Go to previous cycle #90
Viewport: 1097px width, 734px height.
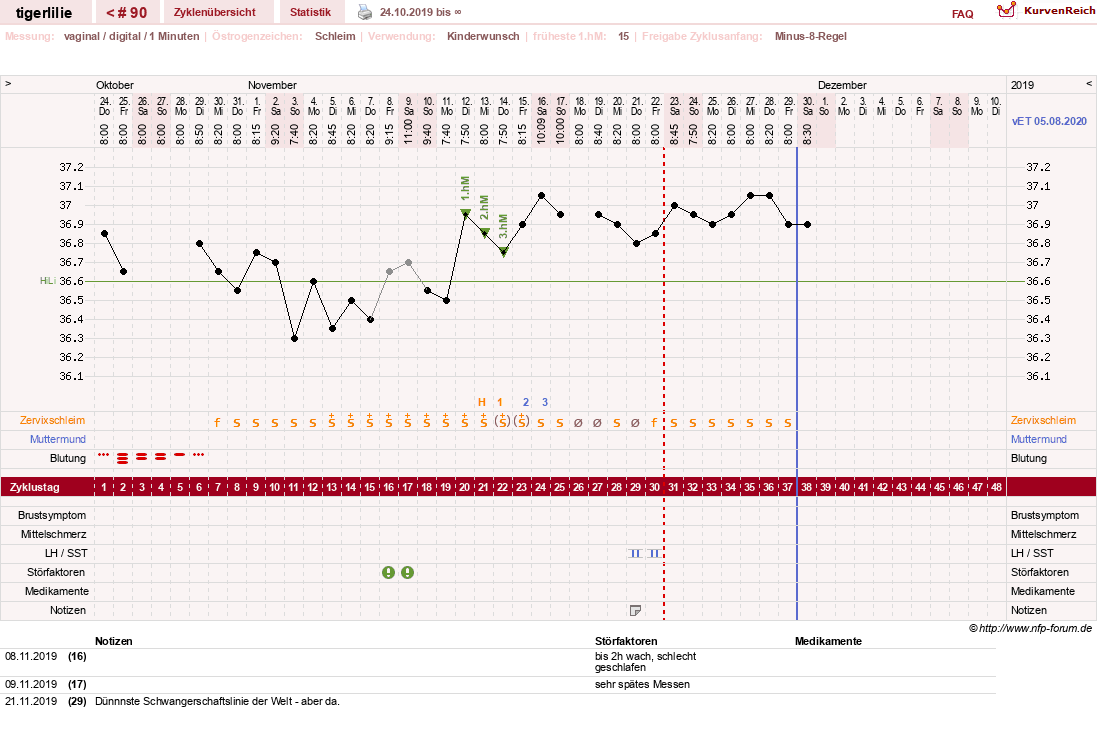coord(127,13)
